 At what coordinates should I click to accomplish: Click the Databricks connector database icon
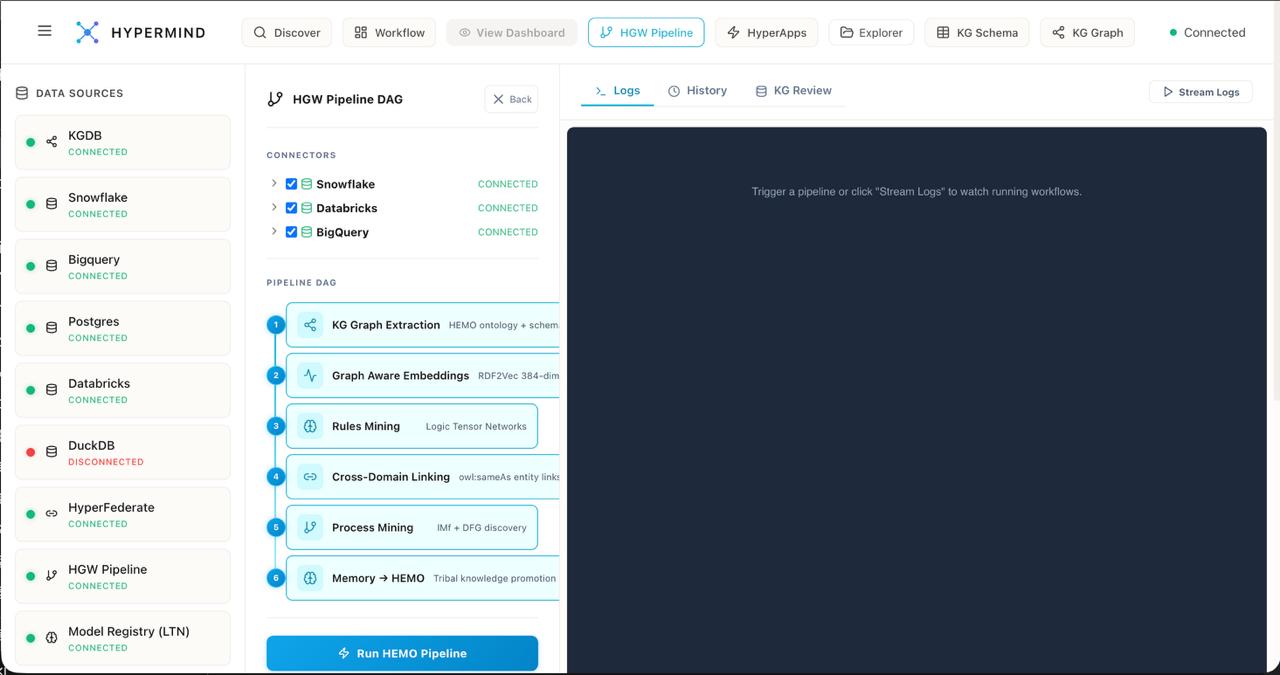[307, 208]
